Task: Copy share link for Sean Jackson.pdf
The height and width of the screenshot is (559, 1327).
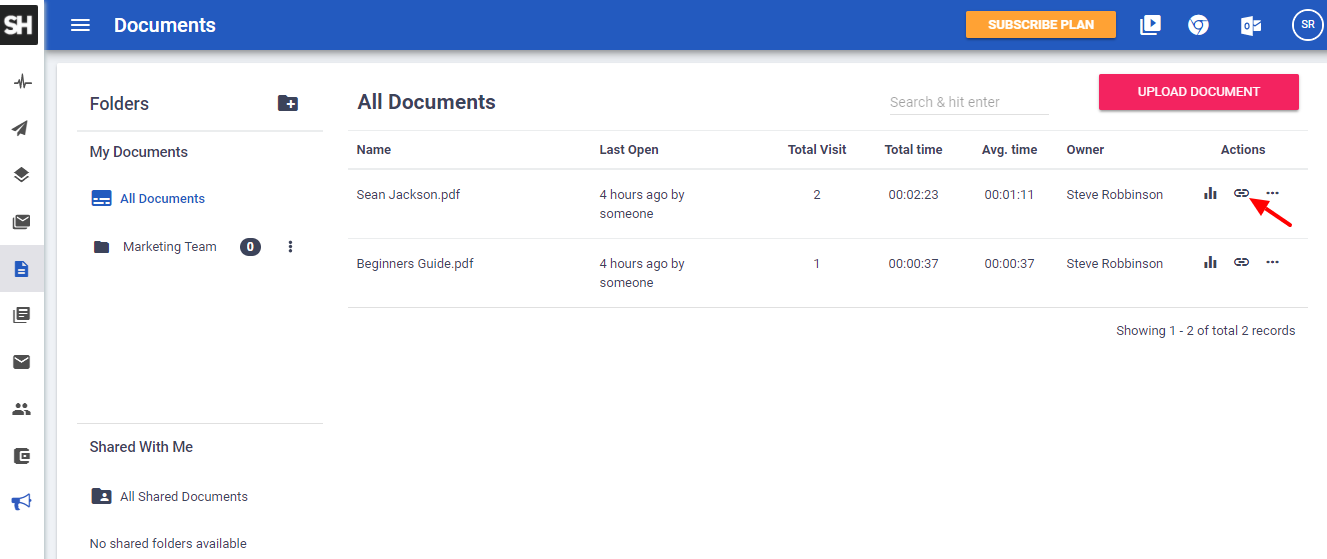Action: 1241,194
